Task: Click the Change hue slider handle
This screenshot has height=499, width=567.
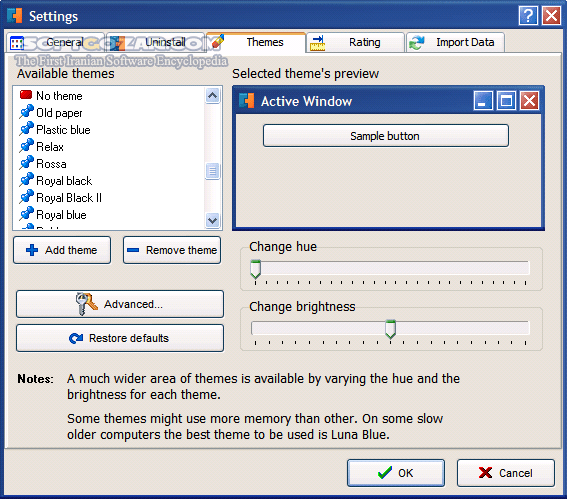Action: [255, 269]
